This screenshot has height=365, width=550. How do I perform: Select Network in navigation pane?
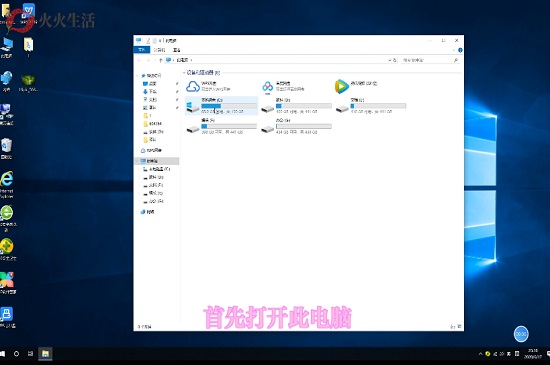point(147,212)
